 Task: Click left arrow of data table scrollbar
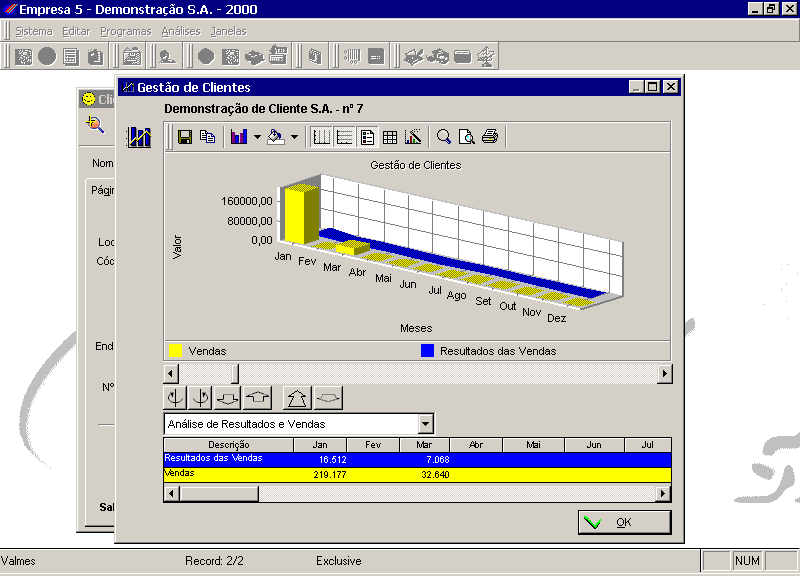point(171,493)
